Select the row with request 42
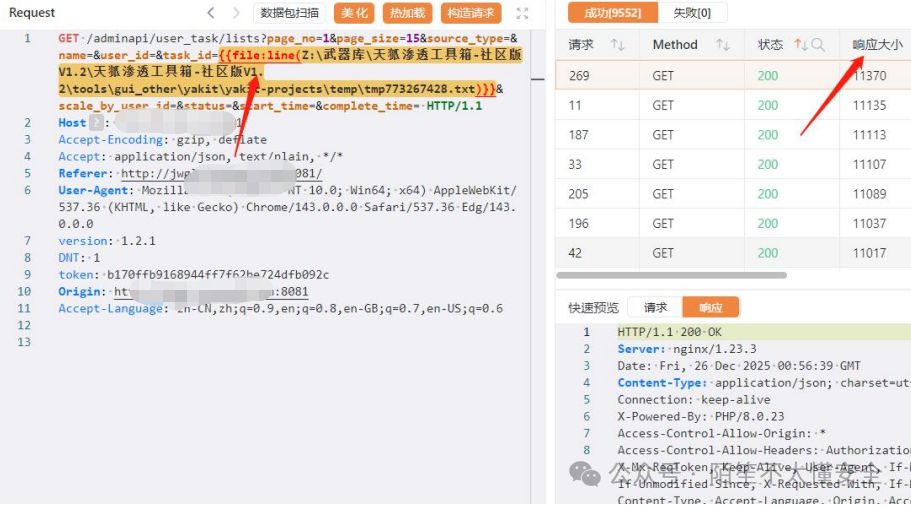Screen dimensions: 911x509 coord(733,253)
